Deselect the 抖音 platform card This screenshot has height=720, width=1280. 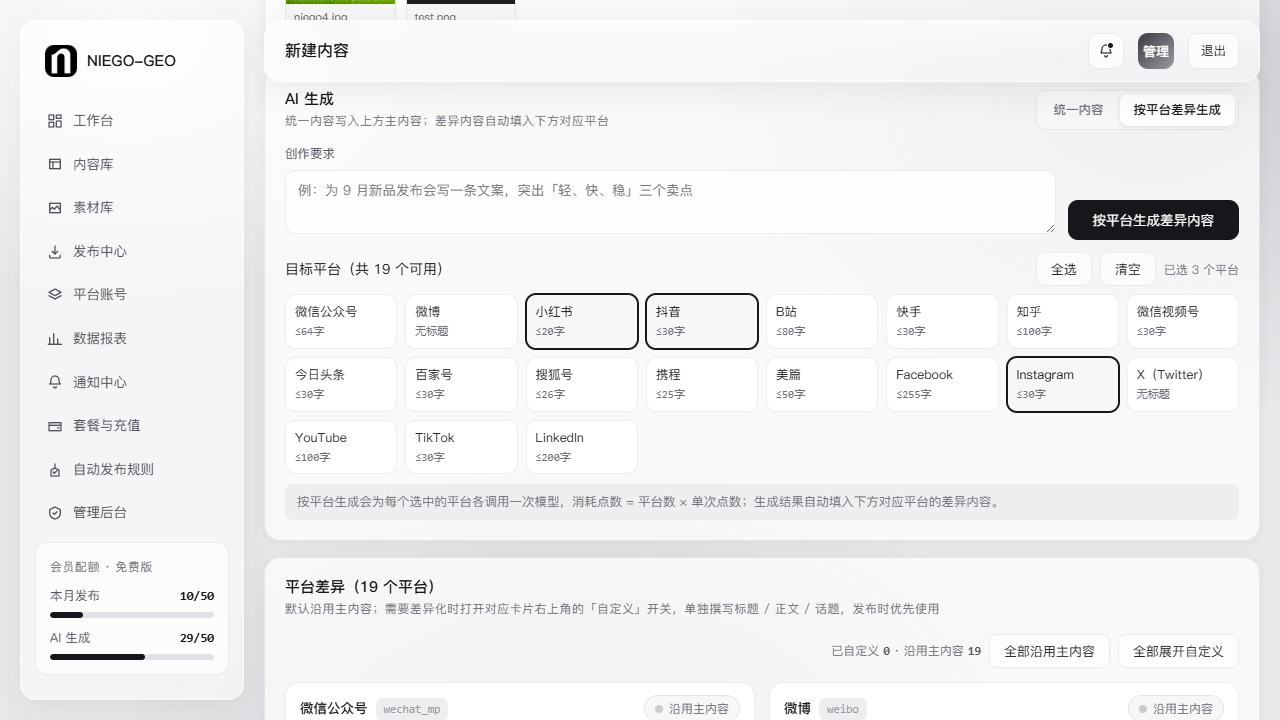pos(702,321)
